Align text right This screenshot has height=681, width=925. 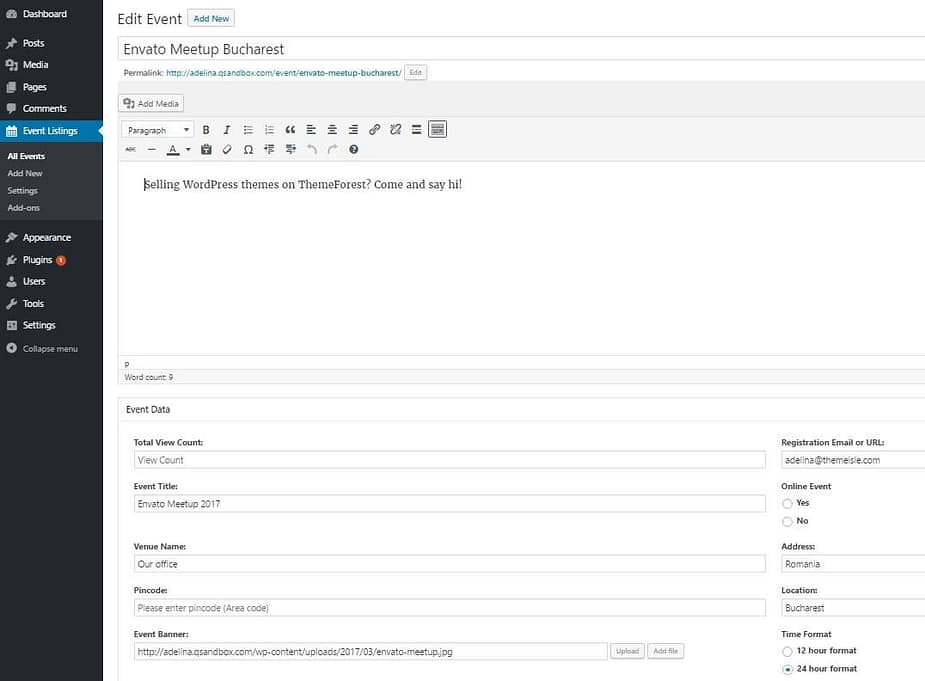coord(353,129)
